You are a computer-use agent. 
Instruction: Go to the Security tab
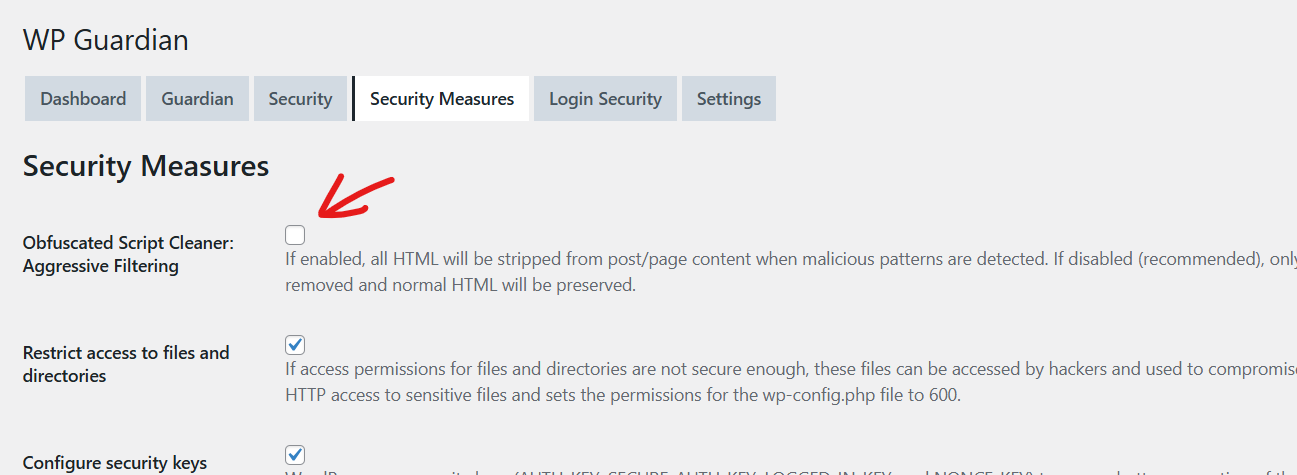(300, 99)
